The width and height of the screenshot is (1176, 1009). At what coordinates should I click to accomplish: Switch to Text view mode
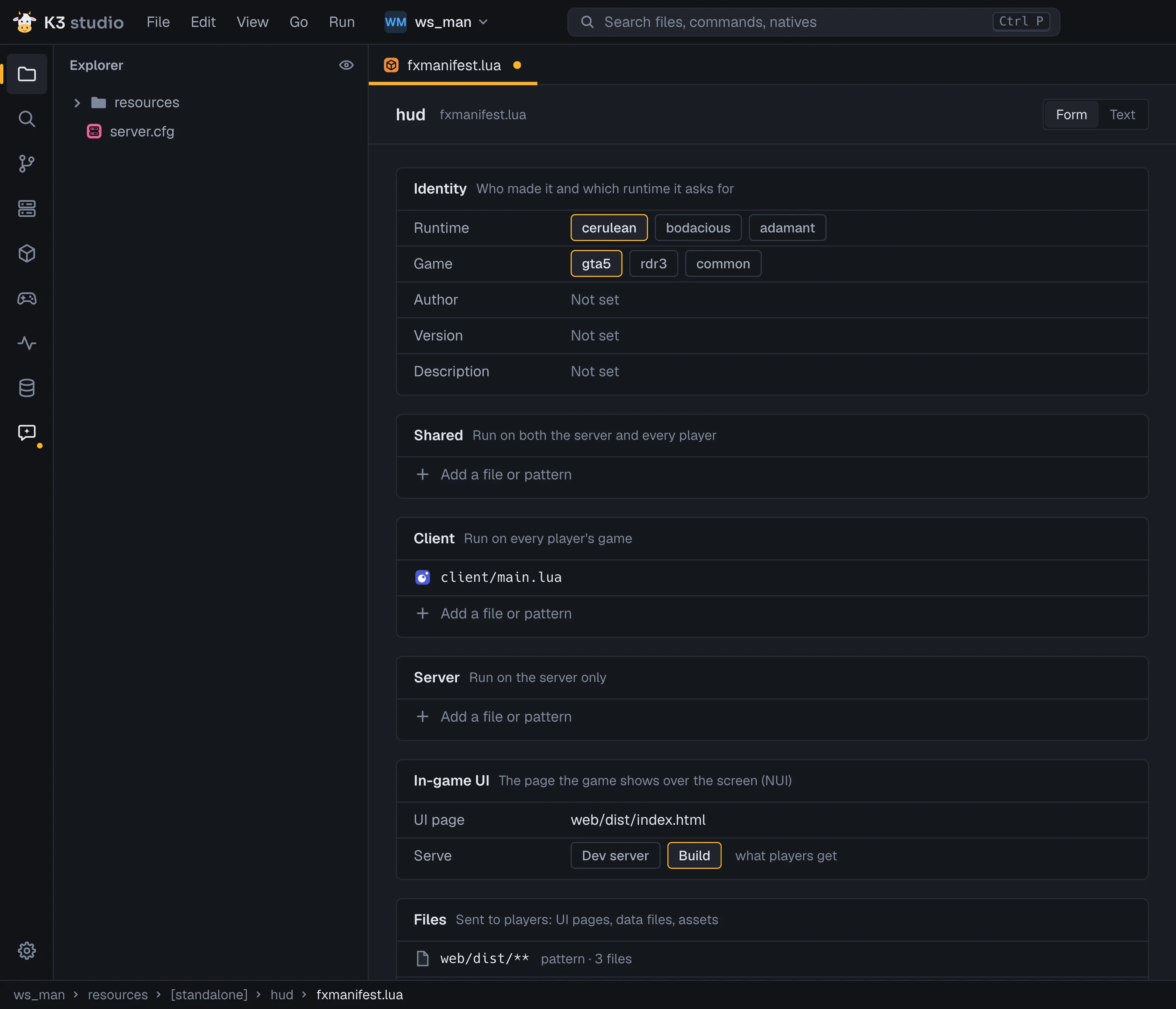pos(1122,115)
